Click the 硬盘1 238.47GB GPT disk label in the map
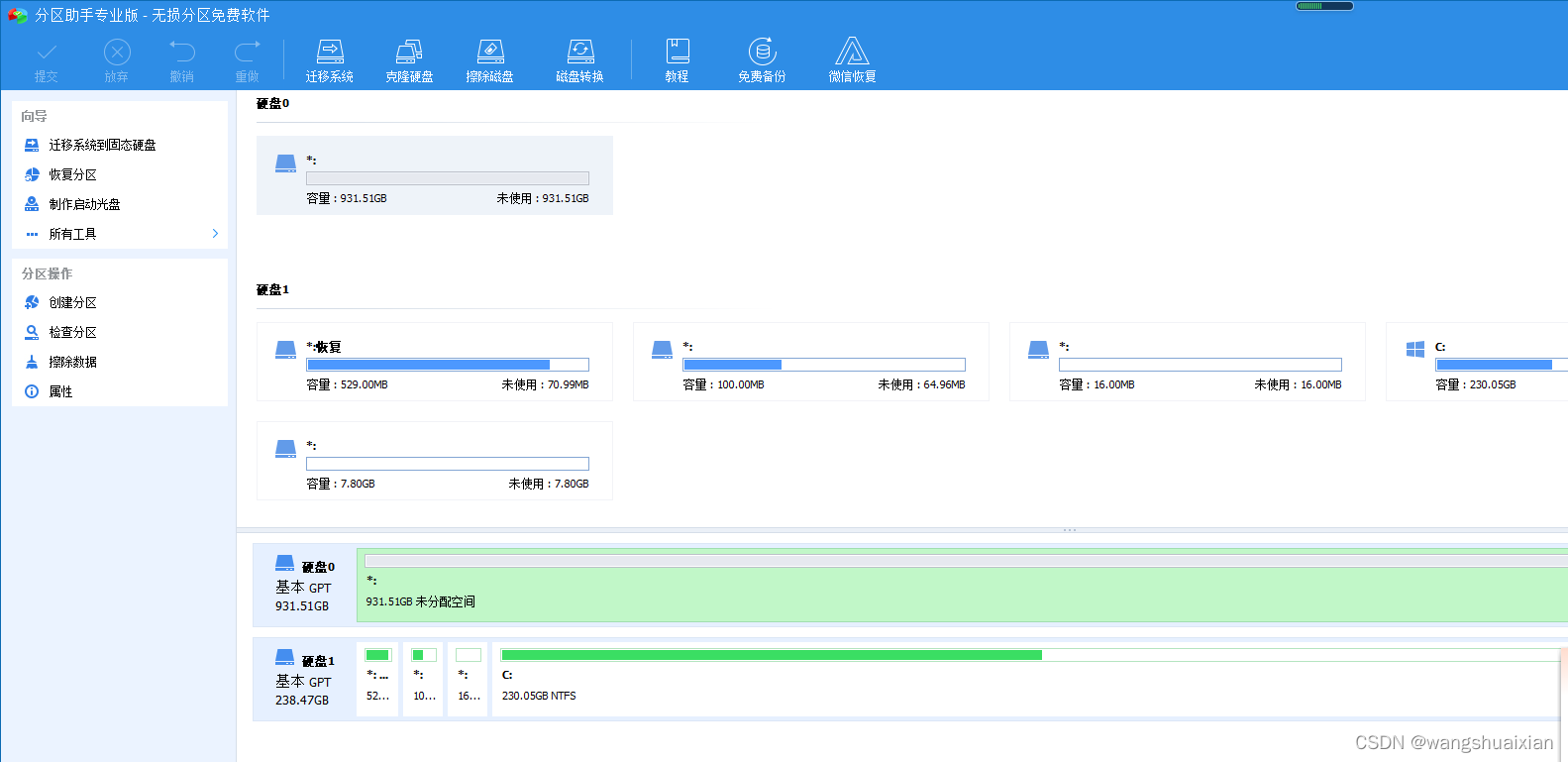Viewport: 1568px width, 762px height. click(x=304, y=679)
